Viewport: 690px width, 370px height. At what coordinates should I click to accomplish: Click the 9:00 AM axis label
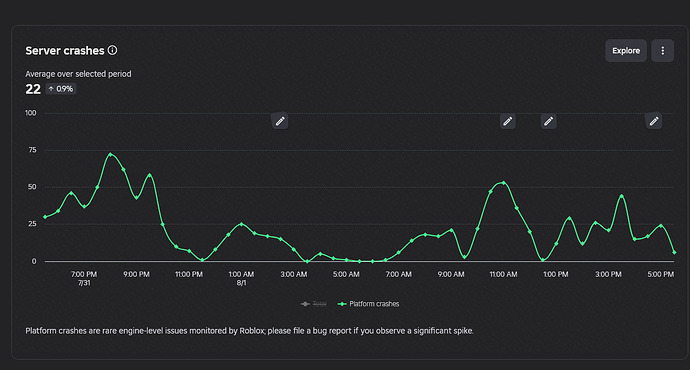[451, 275]
